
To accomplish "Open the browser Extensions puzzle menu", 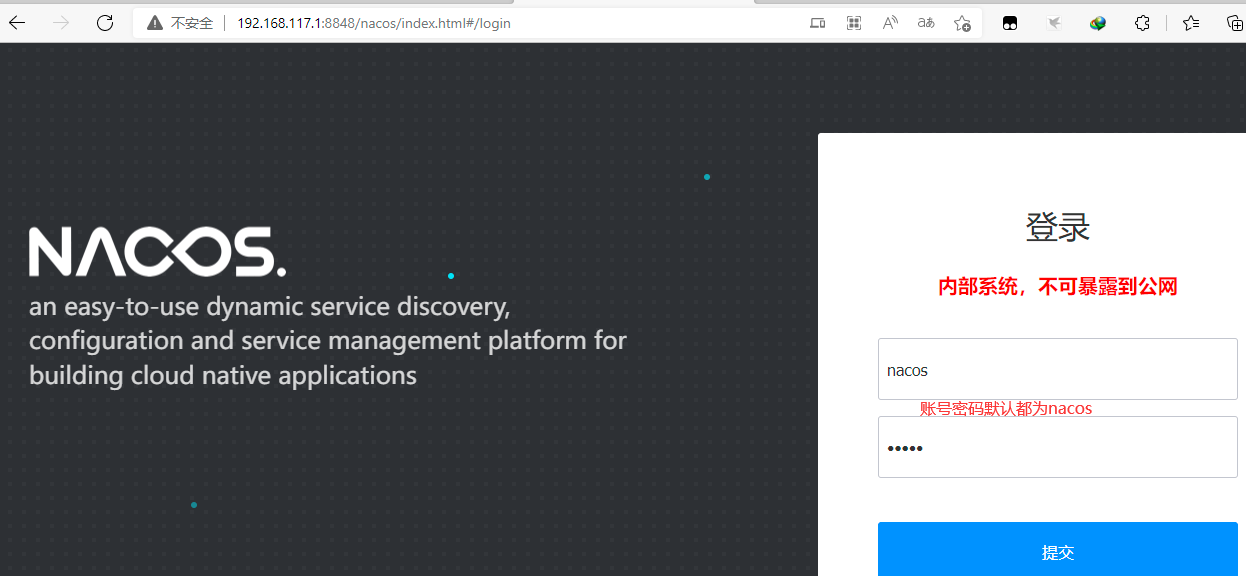I will coord(1142,23).
